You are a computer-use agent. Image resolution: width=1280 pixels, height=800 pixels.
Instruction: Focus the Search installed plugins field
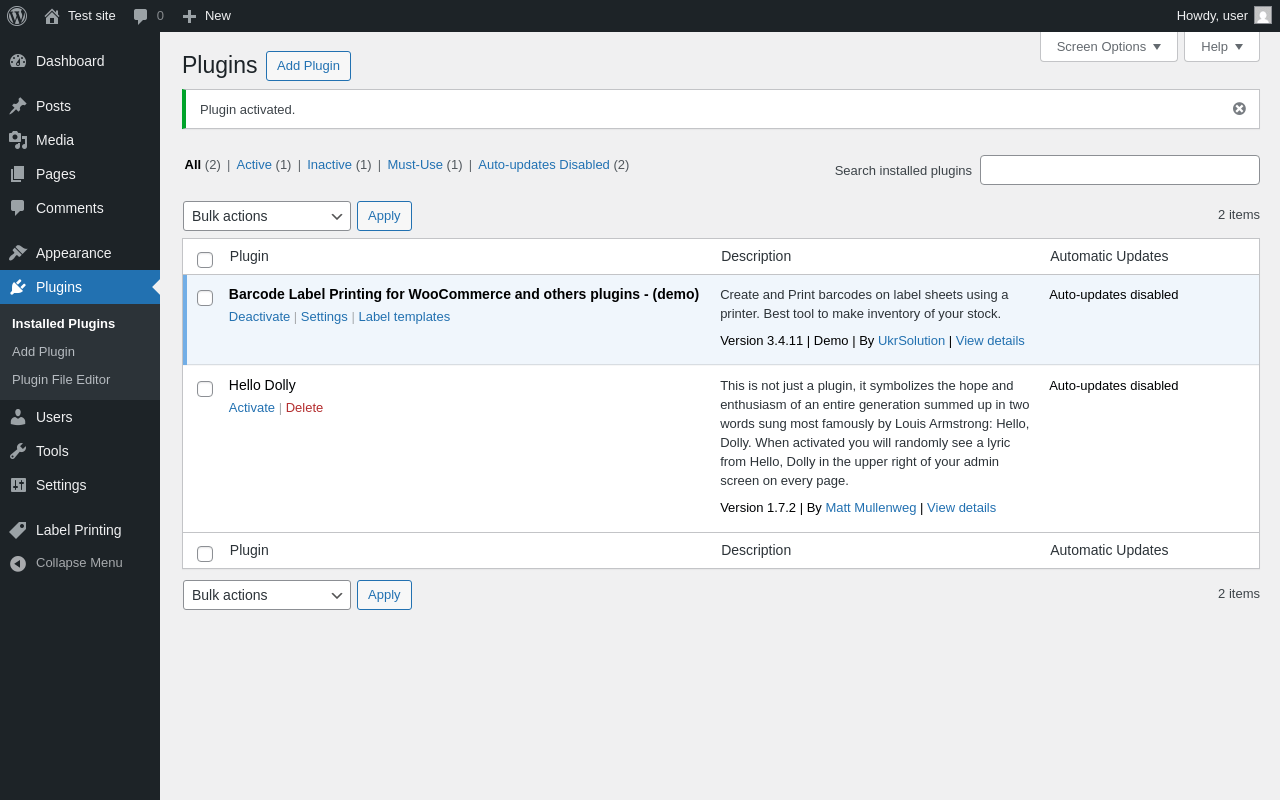[1119, 170]
